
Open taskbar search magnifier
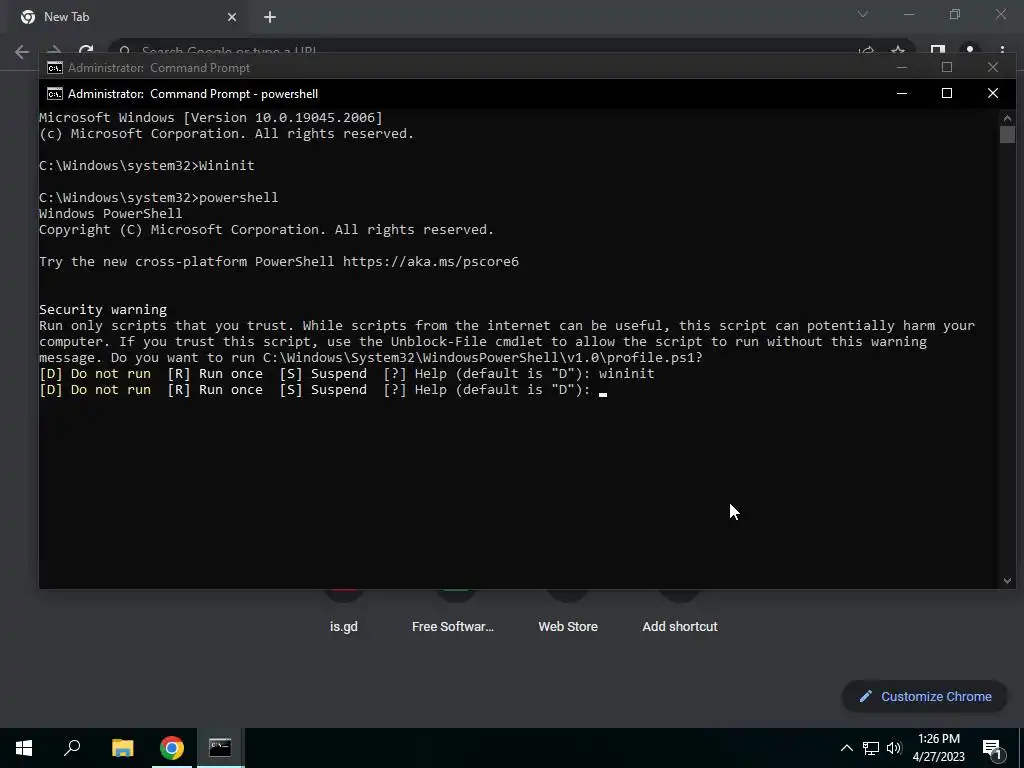pos(72,748)
